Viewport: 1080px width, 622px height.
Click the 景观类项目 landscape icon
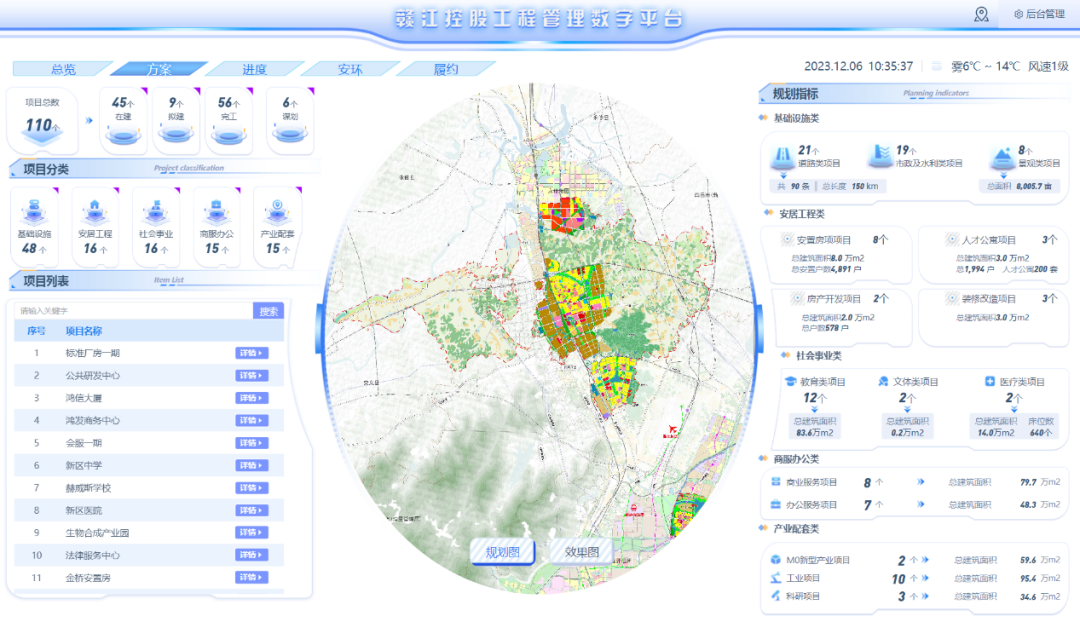(1001, 158)
